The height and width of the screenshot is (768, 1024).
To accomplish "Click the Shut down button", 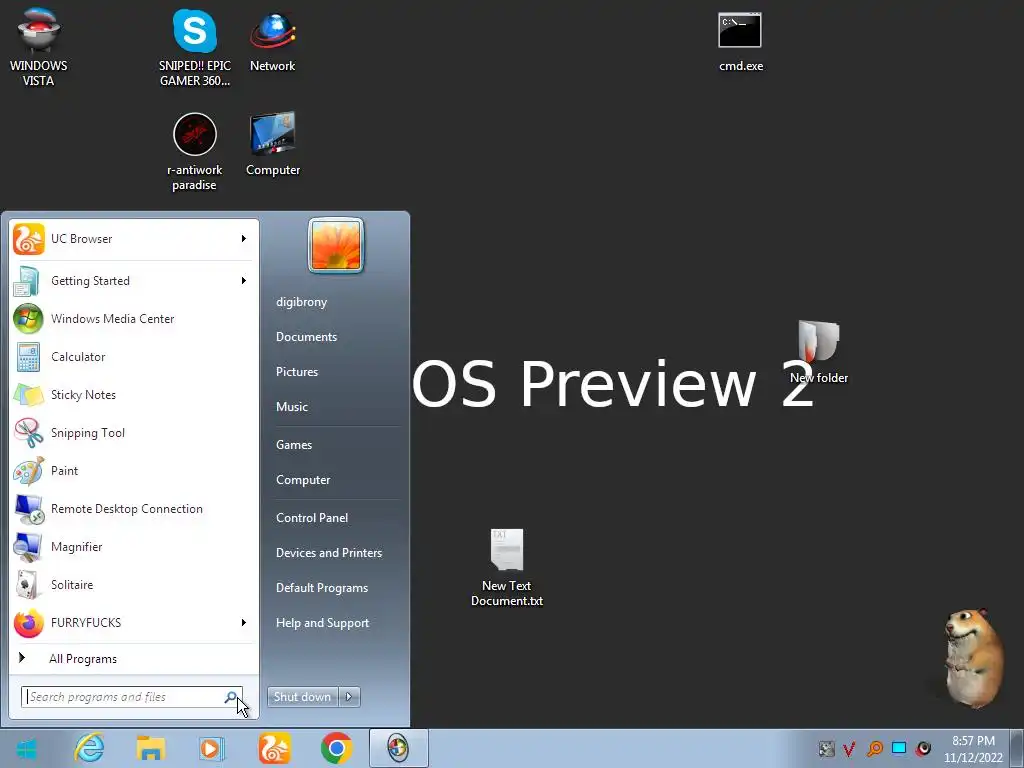I will point(302,697).
